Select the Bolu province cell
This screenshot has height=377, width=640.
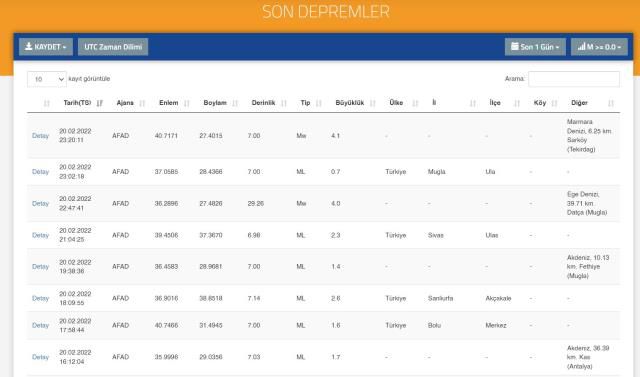click(434, 326)
